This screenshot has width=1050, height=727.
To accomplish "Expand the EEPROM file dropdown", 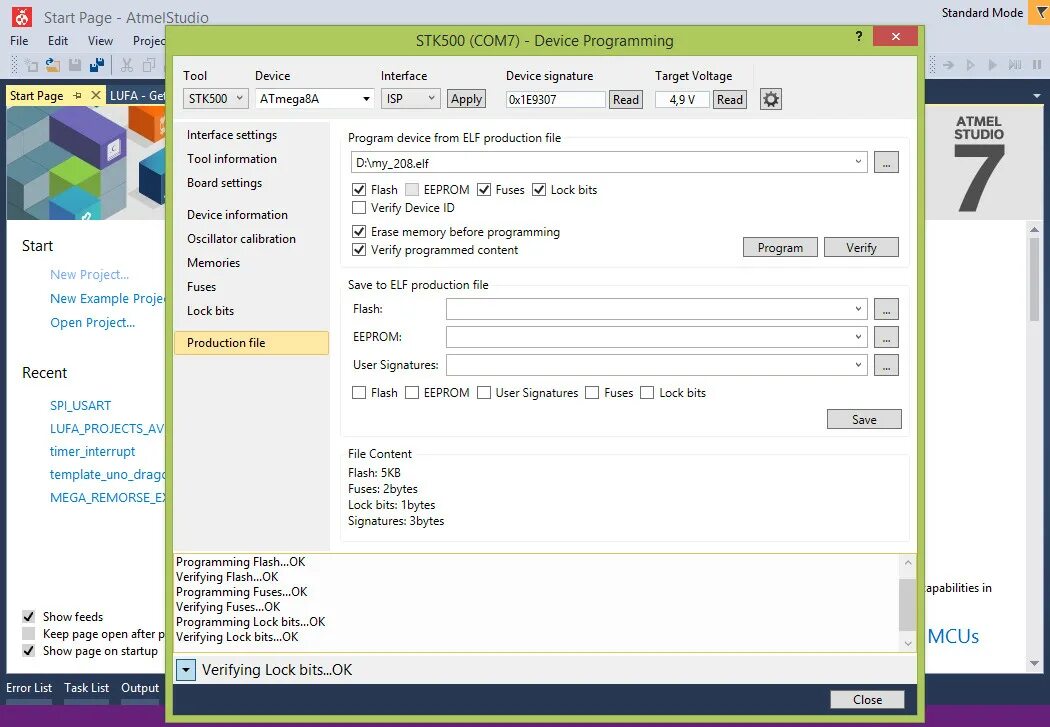I will pos(858,337).
